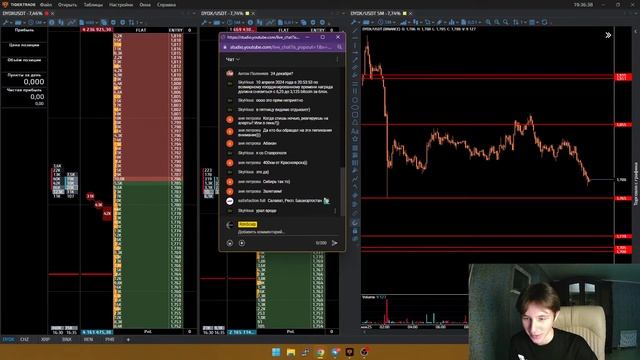Click the Чистая прибыль value 0,00
The height and width of the screenshot is (360, 640).
pos(37,97)
